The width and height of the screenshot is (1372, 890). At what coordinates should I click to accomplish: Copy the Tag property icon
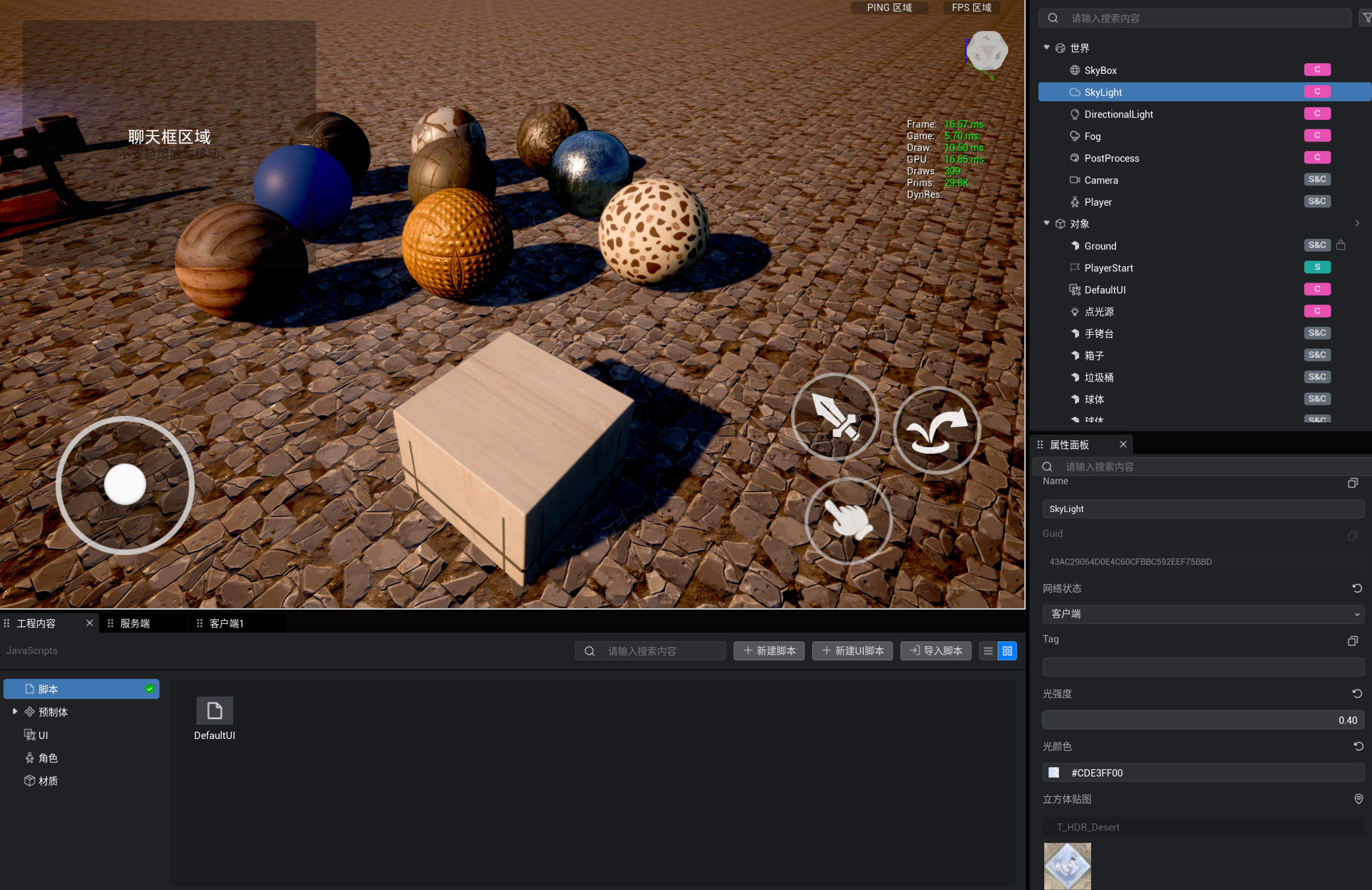pos(1352,641)
